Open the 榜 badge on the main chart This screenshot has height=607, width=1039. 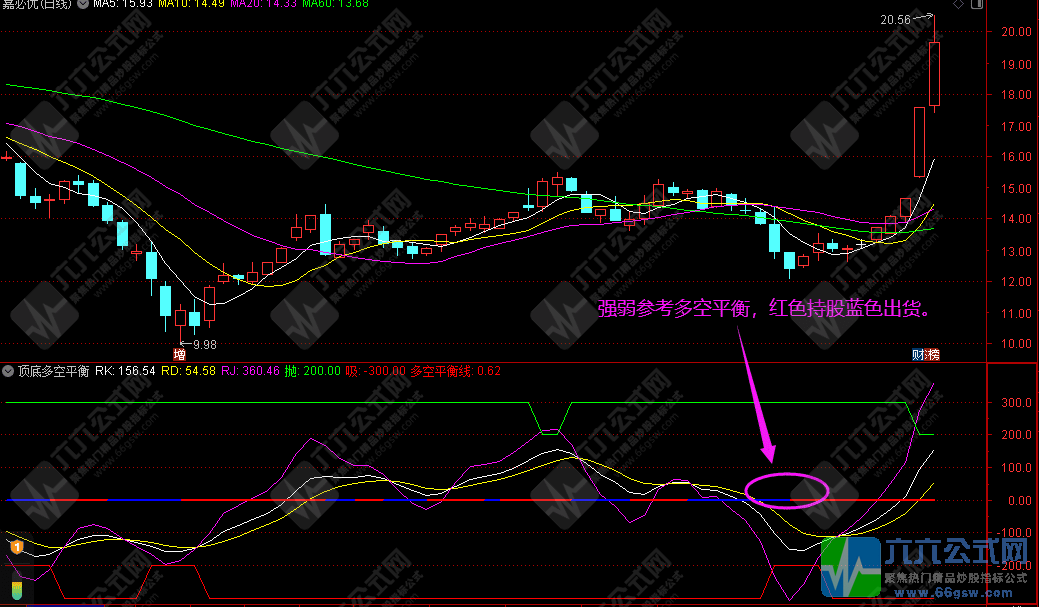pyautogui.click(x=933, y=355)
